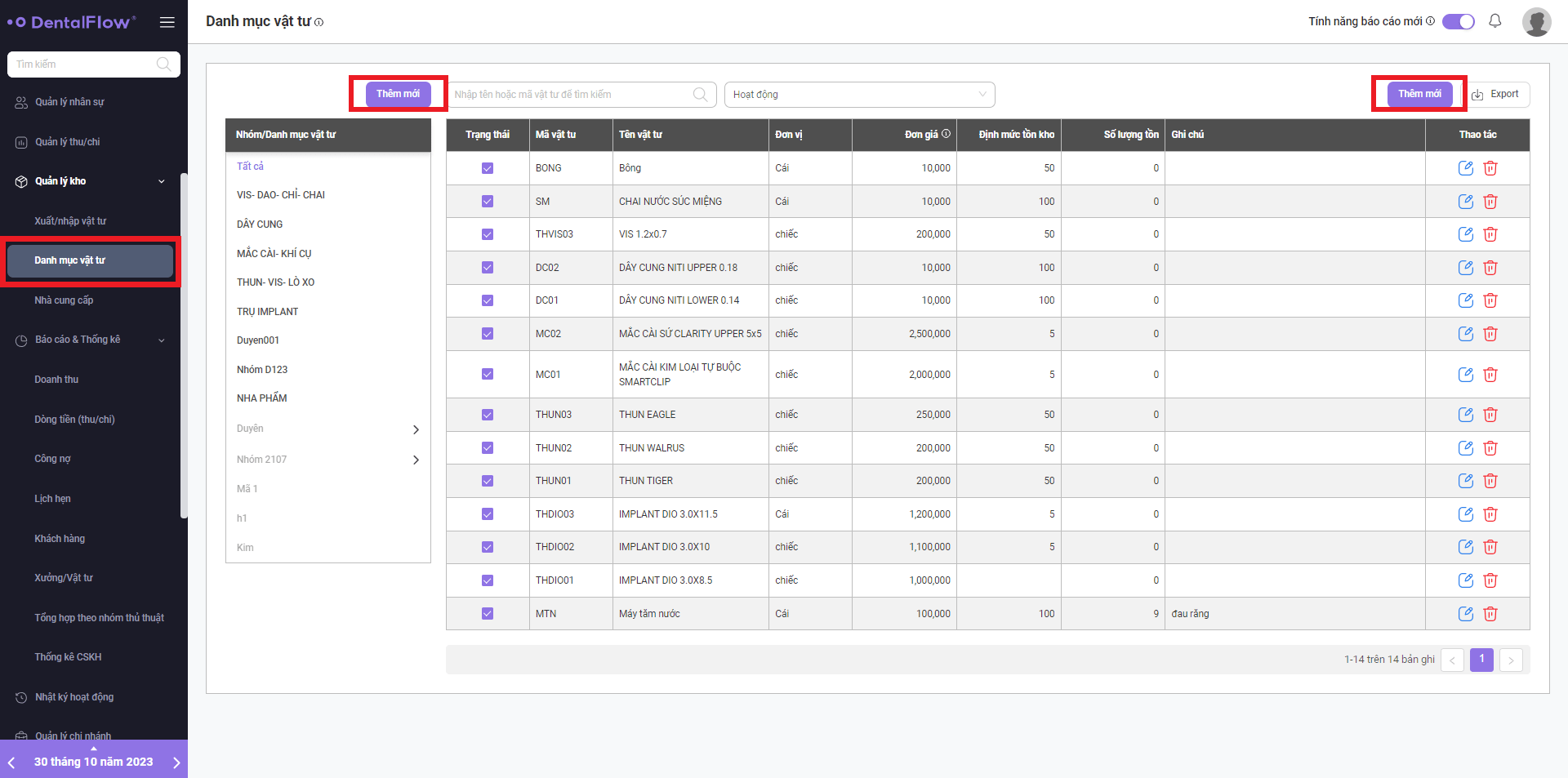Click the info icon beside Đơn giá header

pyautogui.click(x=947, y=134)
